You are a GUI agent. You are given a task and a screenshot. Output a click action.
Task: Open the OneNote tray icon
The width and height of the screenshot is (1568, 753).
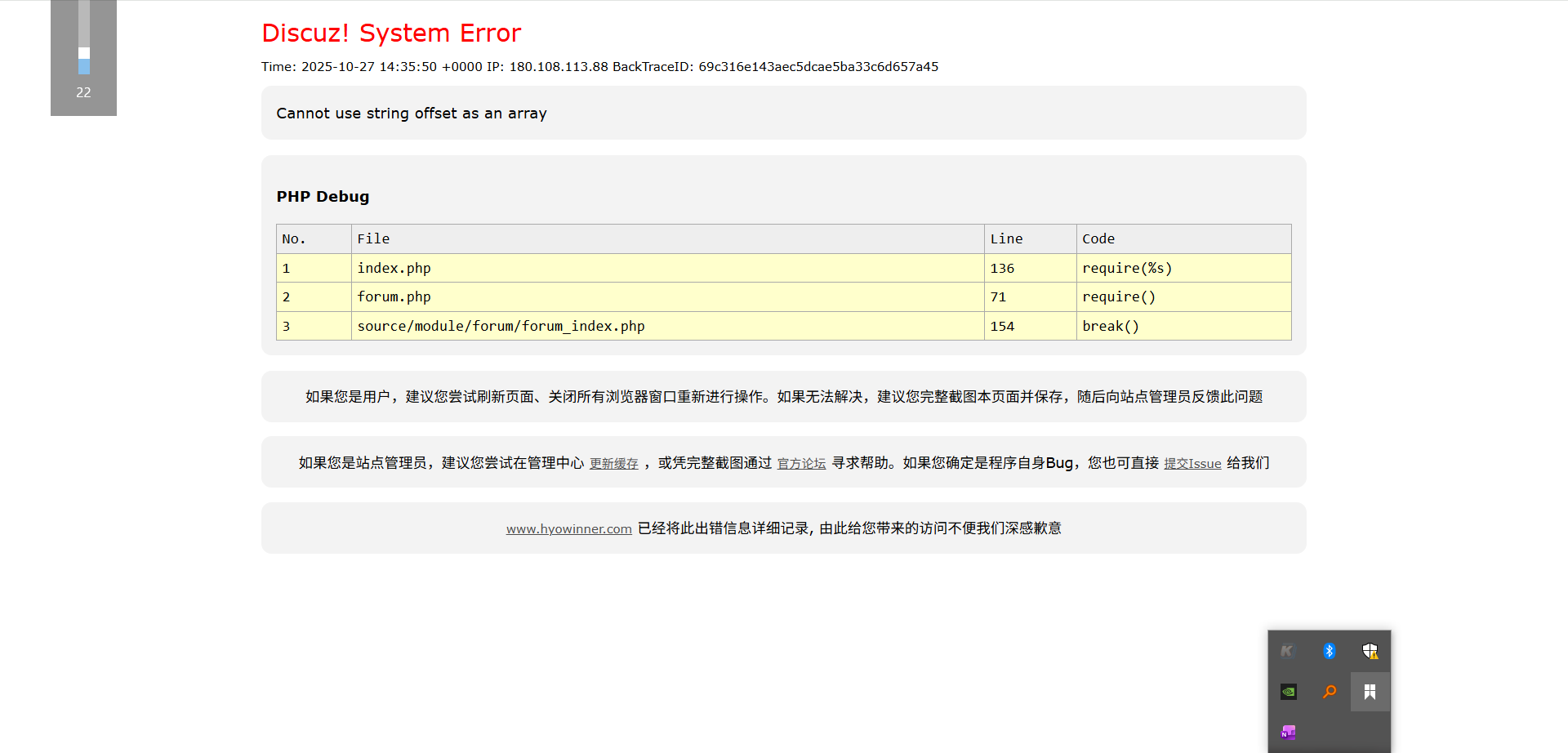(x=1288, y=733)
